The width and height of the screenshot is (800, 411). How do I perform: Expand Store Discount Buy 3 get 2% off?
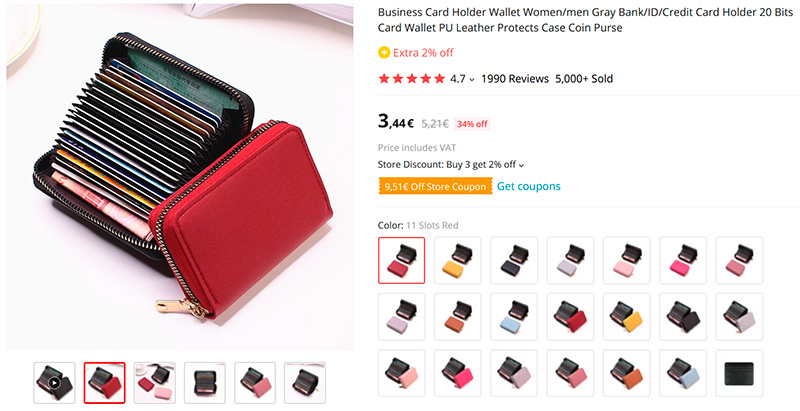tap(451, 165)
